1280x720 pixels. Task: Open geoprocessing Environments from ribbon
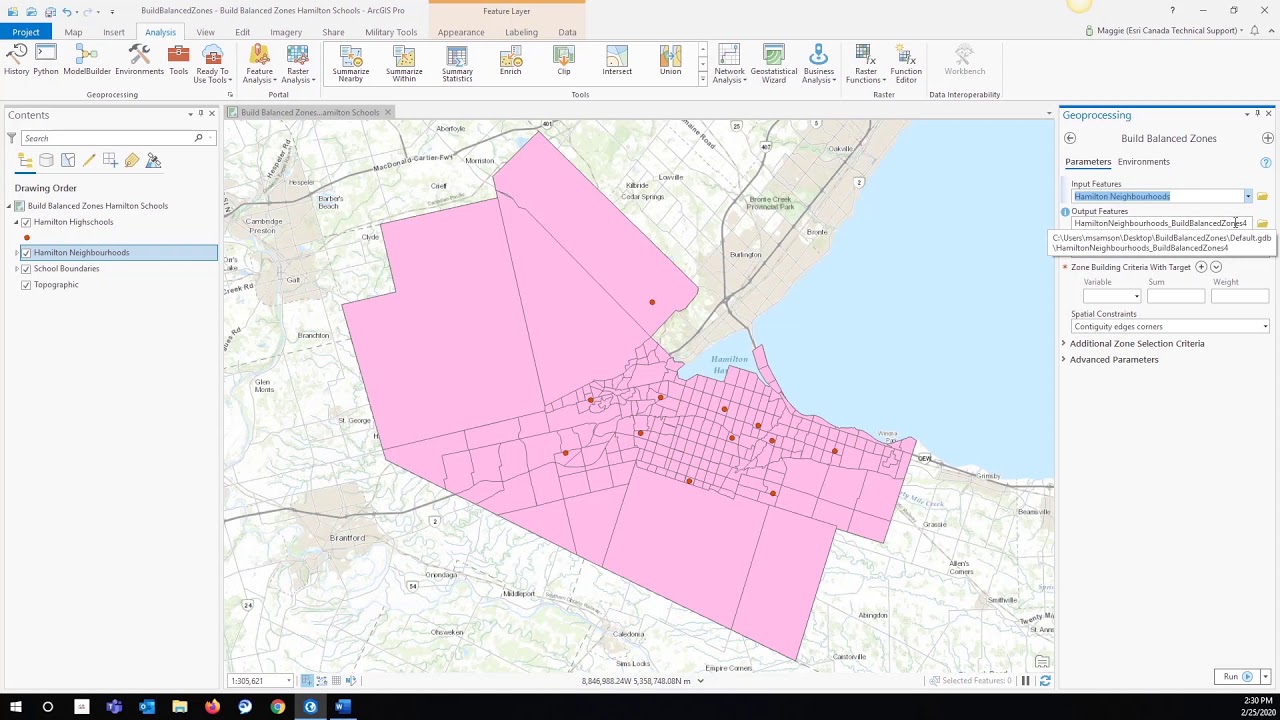139,62
